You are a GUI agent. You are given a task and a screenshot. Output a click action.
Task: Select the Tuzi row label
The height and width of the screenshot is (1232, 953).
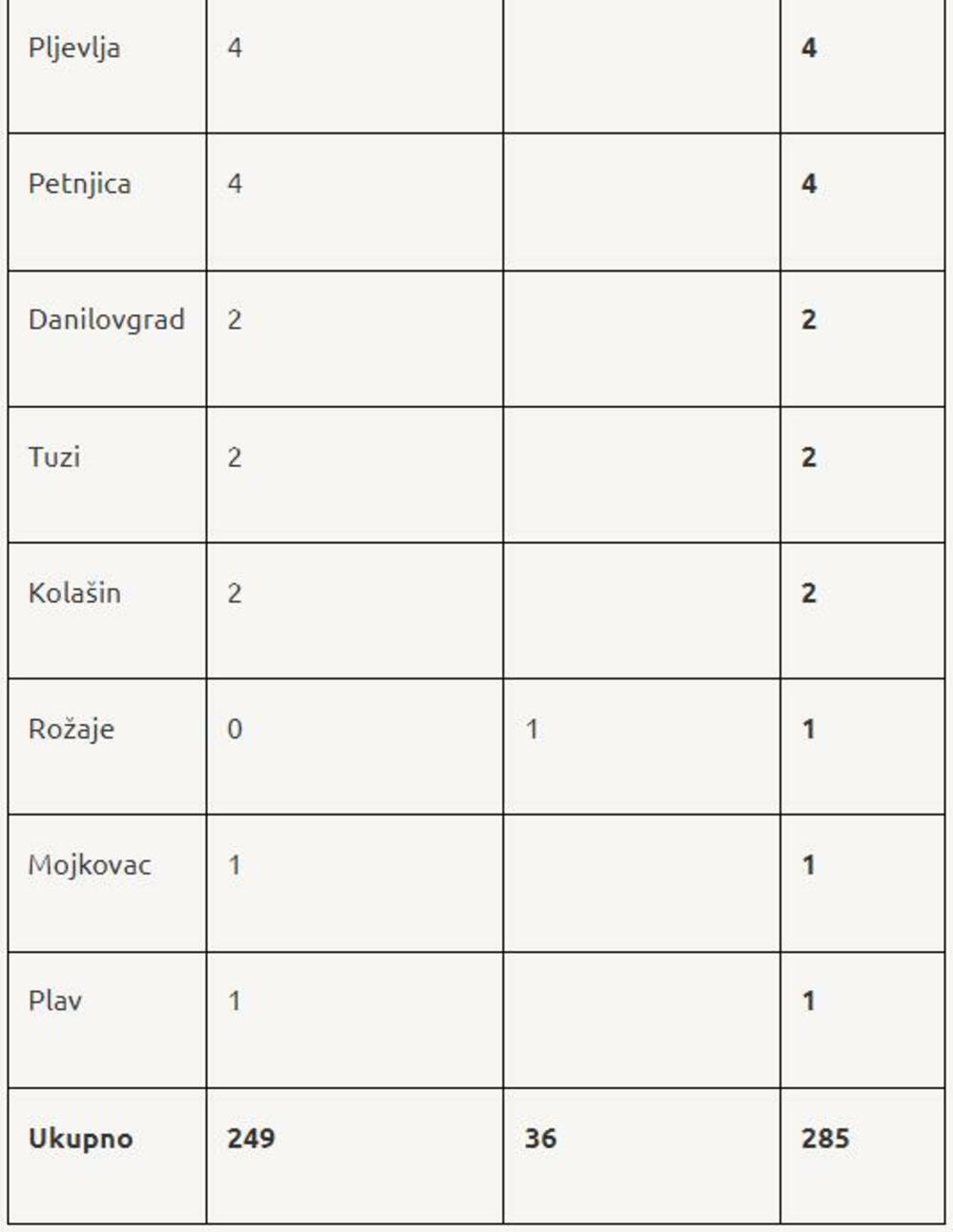54,457
